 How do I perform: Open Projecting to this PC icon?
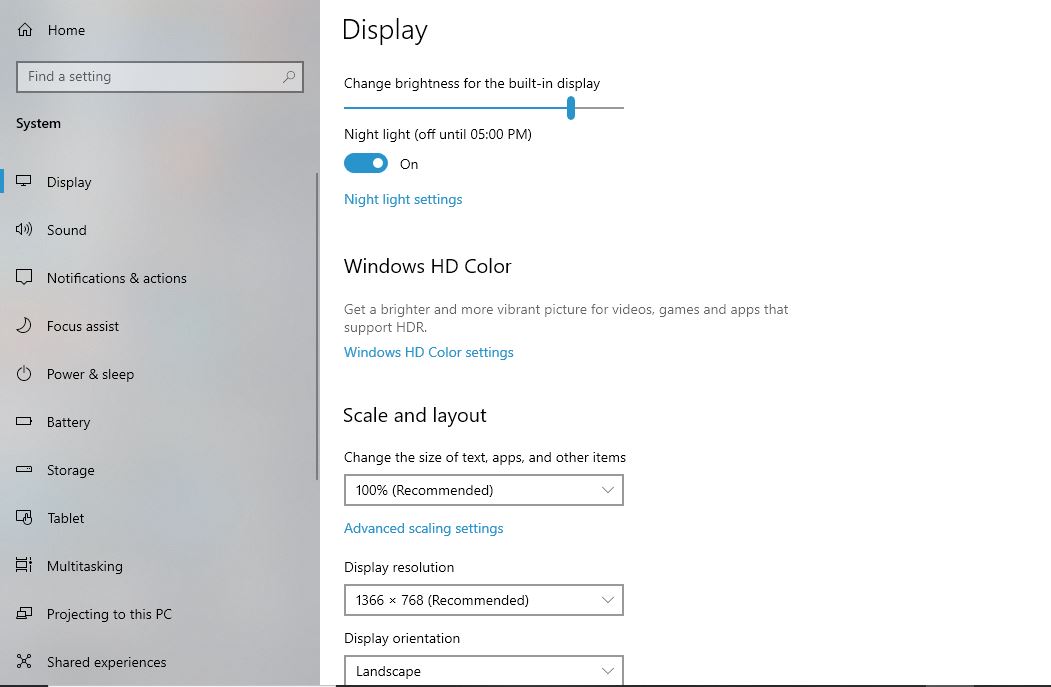point(23,613)
